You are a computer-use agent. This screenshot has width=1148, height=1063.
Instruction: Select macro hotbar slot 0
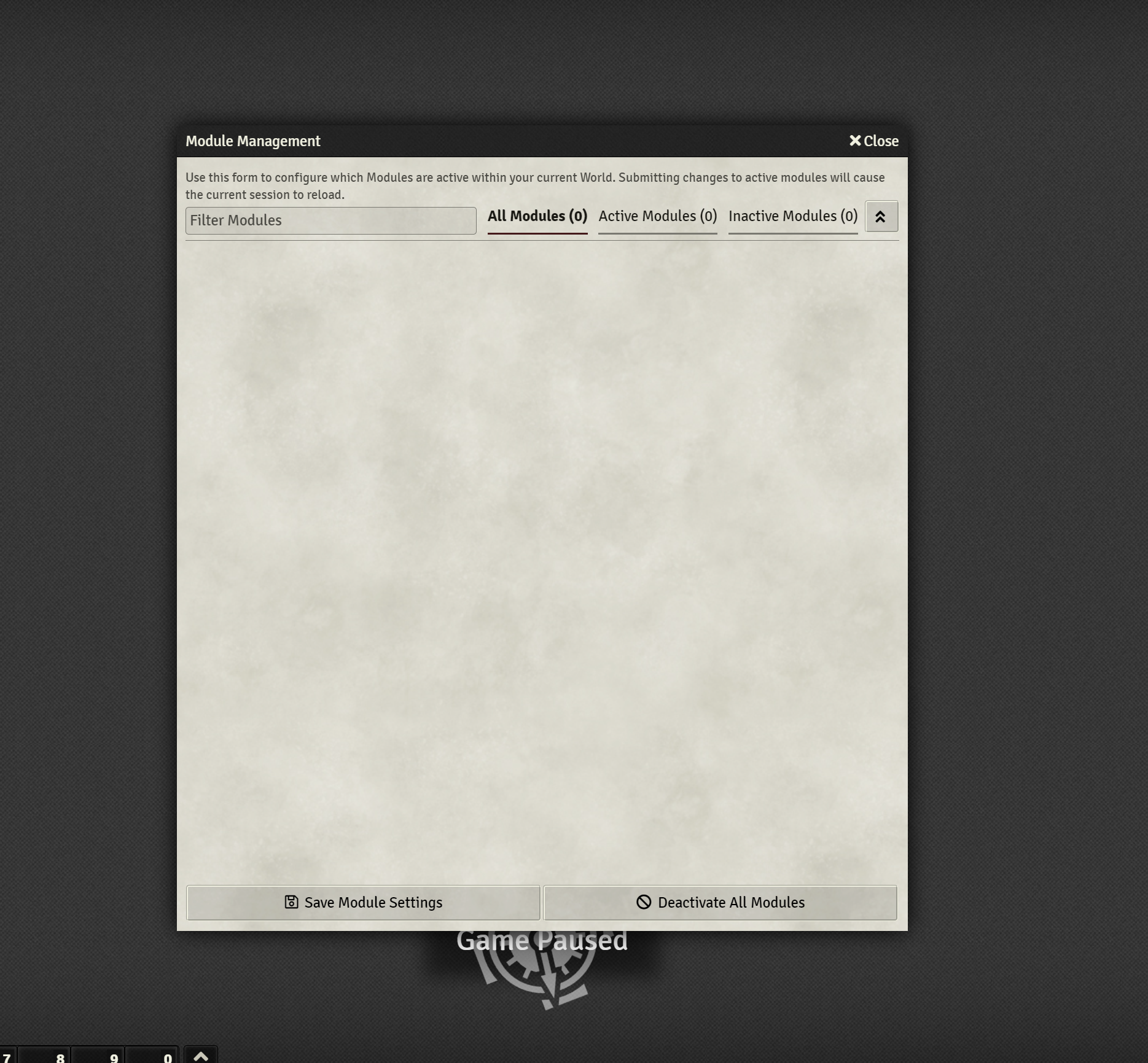point(152,1055)
